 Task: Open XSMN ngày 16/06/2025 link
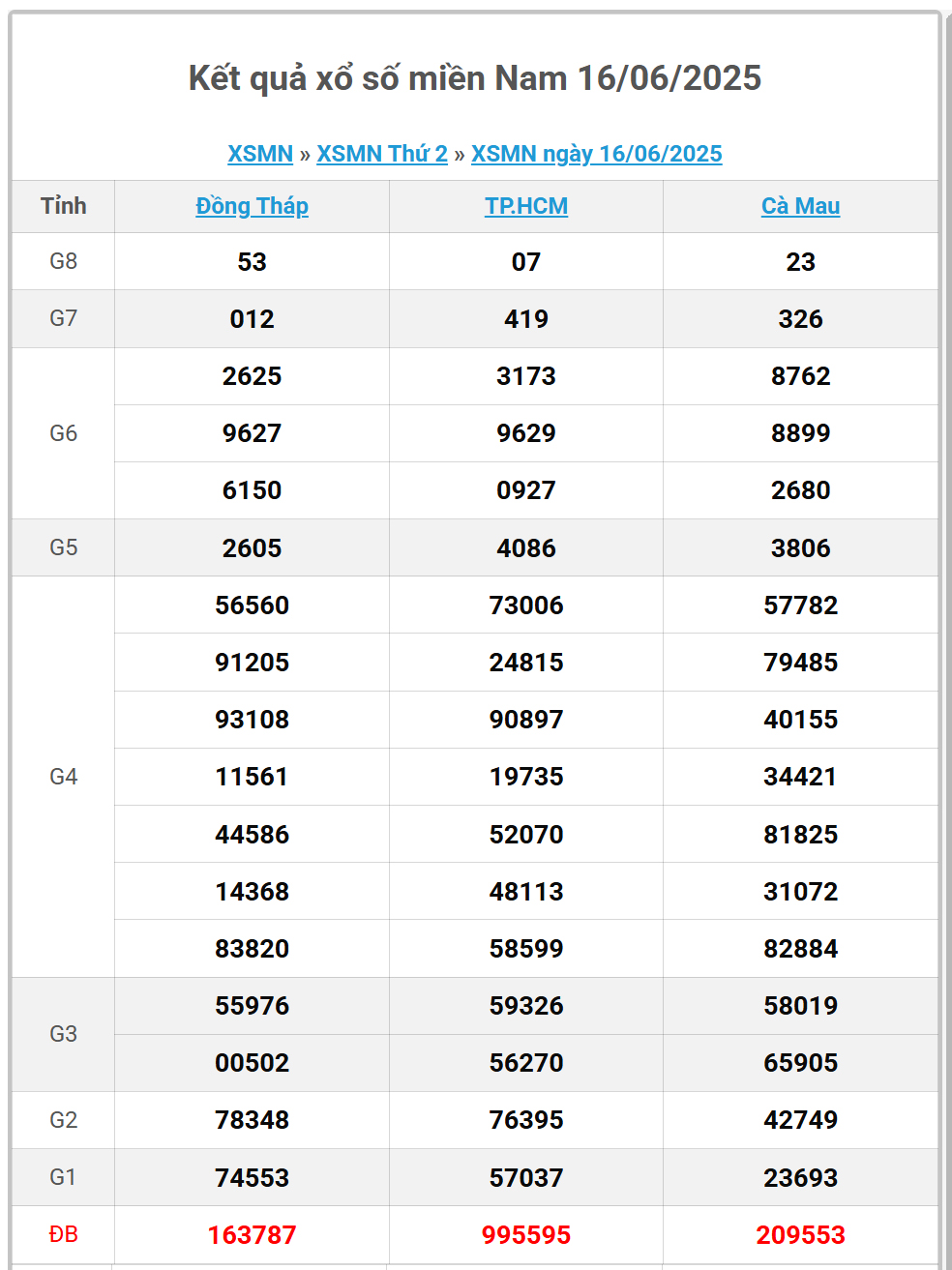(x=597, y=154)
